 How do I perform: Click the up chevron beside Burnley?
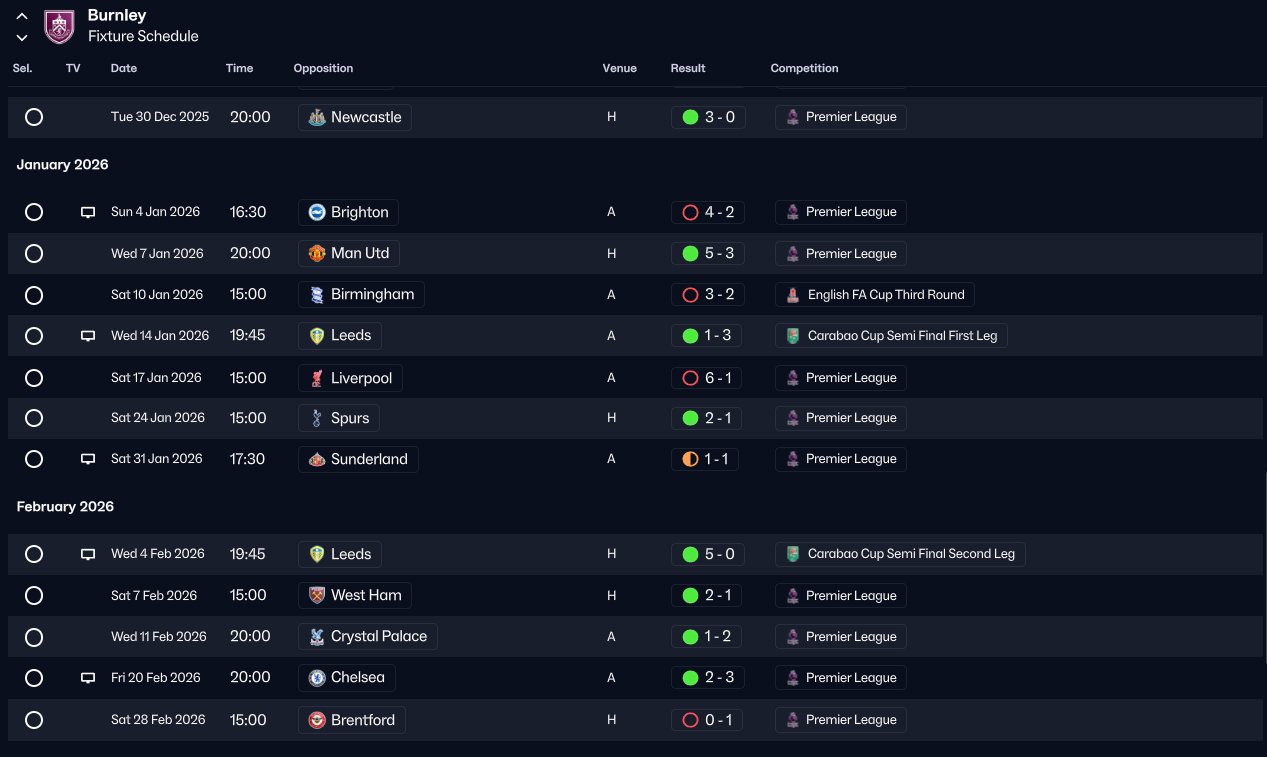22,16
